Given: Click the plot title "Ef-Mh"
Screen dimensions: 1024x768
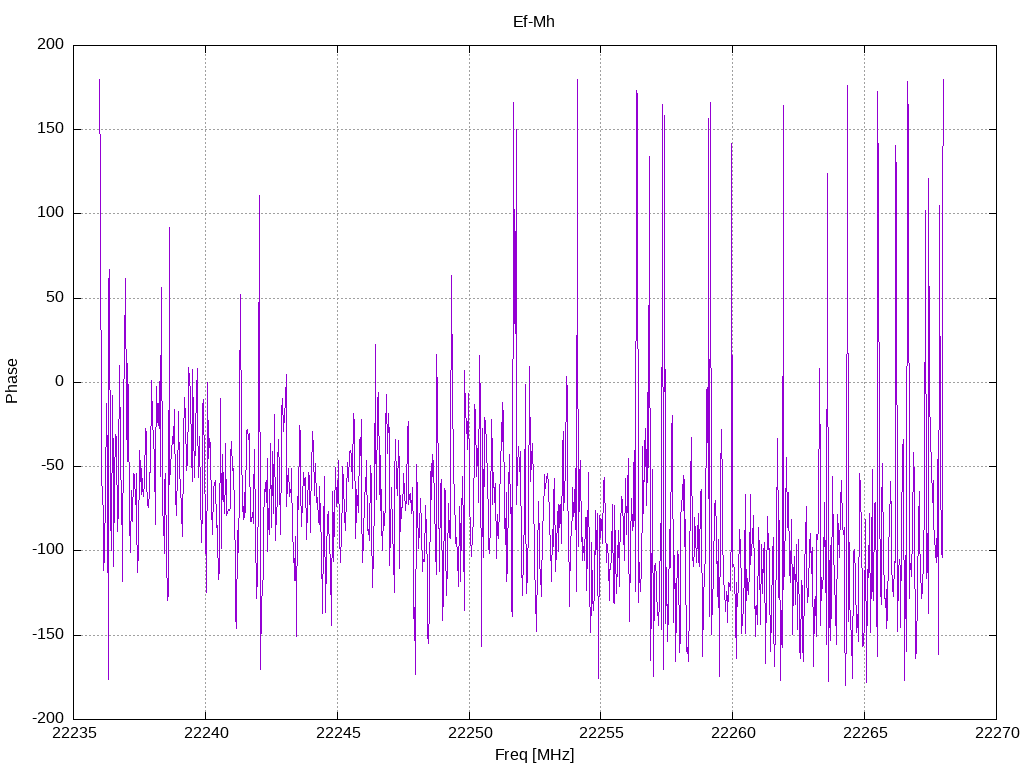Looking at the screenshot, I should (x=534, y=22).
